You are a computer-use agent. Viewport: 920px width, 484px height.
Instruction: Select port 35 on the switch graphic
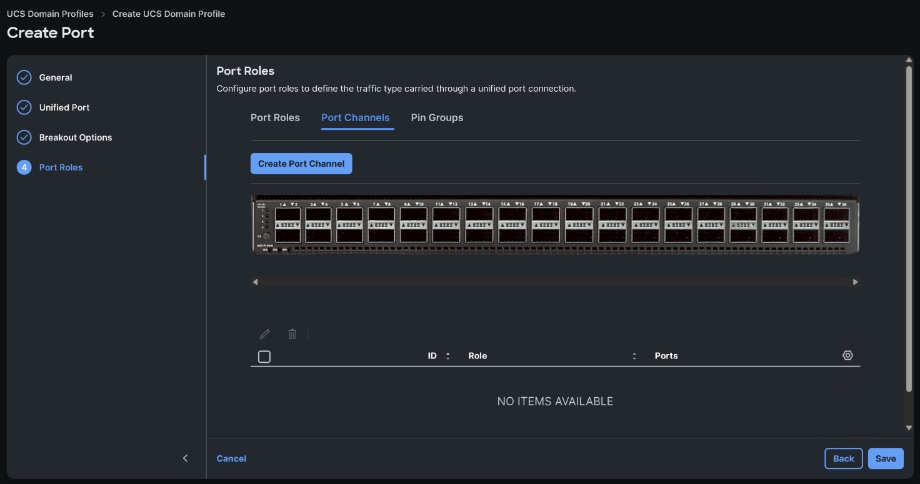click(x=836, y=214)
